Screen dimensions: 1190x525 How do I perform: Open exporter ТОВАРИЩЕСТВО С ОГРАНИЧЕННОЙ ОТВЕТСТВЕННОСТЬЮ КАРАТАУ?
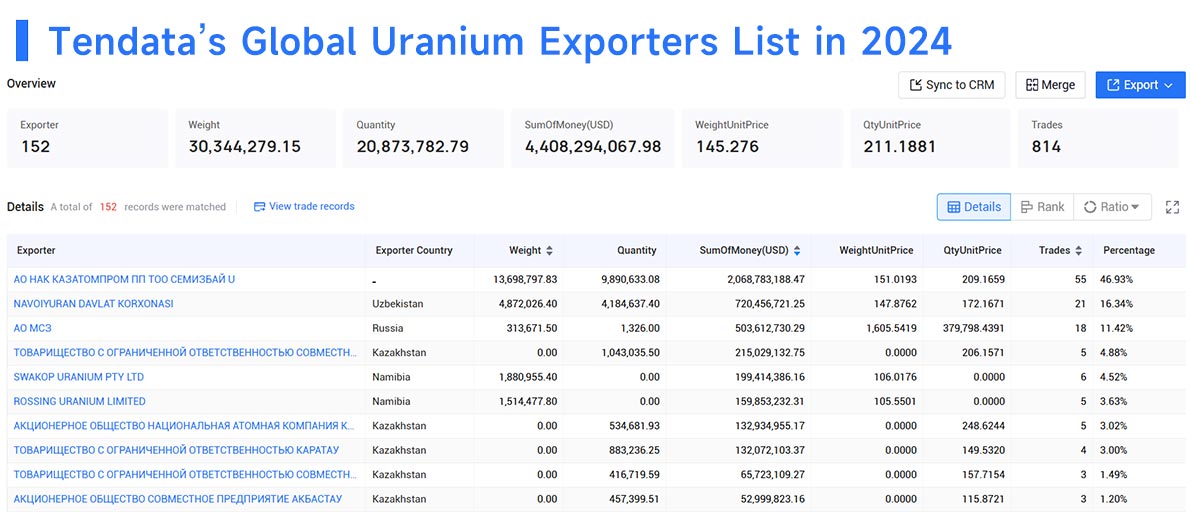[x=176, y=450]
